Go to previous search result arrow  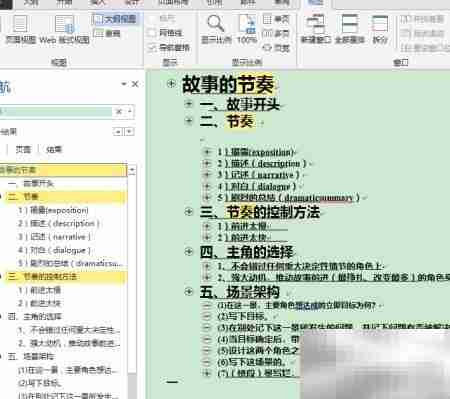click(x=117, y=132)
